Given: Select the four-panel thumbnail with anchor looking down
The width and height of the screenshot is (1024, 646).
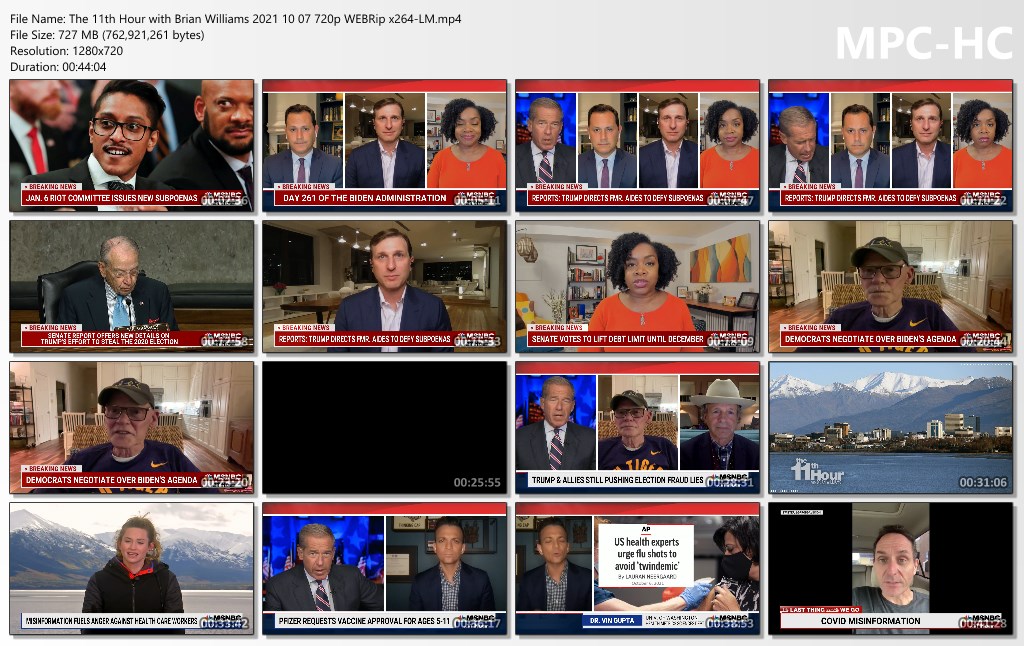Looking at the screenshot, I should pos(890,146).
